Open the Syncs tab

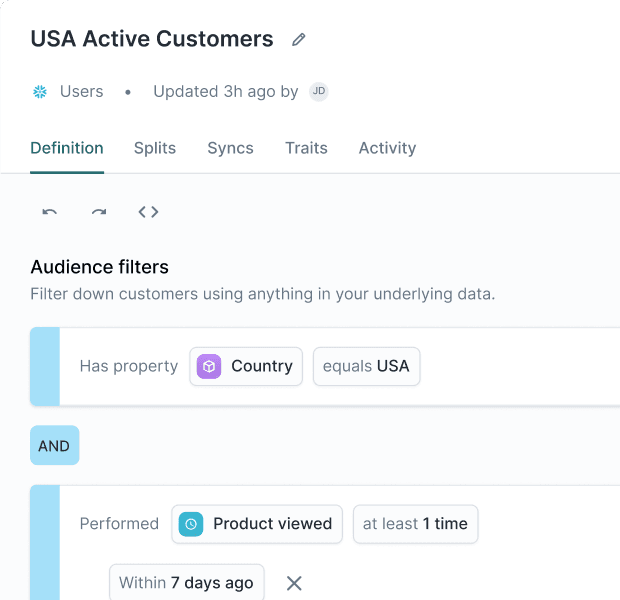[x=230, y=148]
